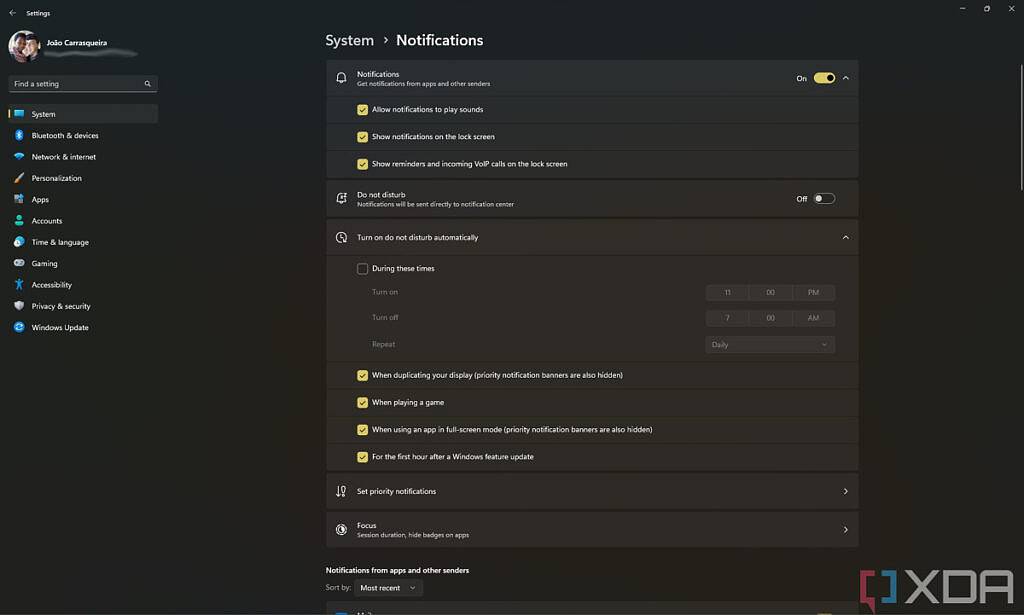
Task: Open the Sort by Most recent dropdown
Action: coord(388,587)
